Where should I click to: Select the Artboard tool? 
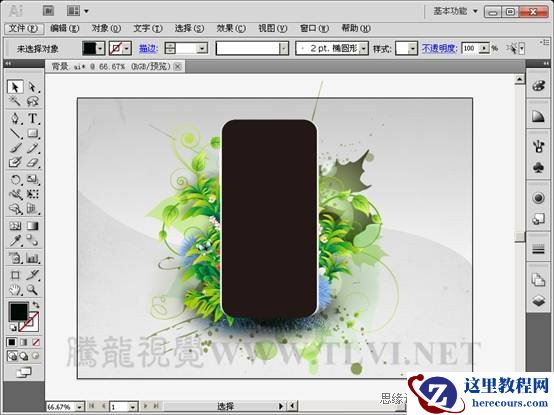click(15, 275)
